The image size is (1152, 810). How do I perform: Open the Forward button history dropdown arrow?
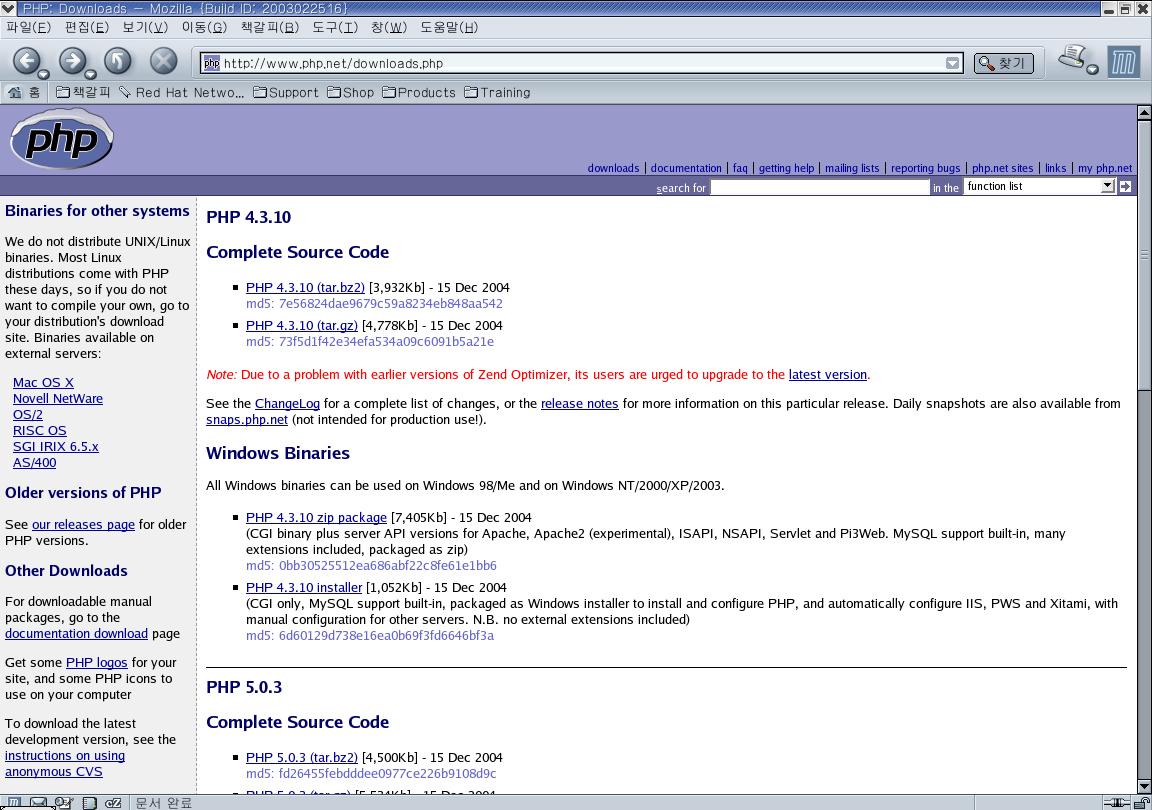pos(90,74)
